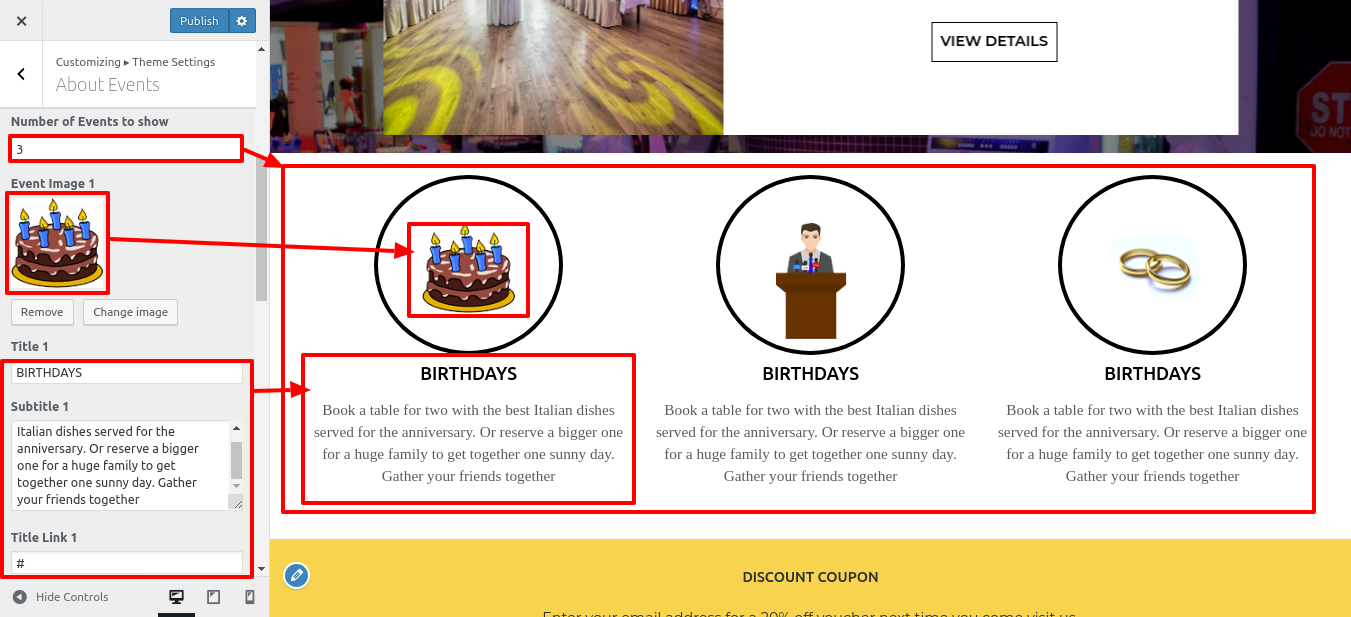Screen dimensions: 1351x617
Task: Select the Event Image 1 cake thumbnail
Action: pos(57,243)
